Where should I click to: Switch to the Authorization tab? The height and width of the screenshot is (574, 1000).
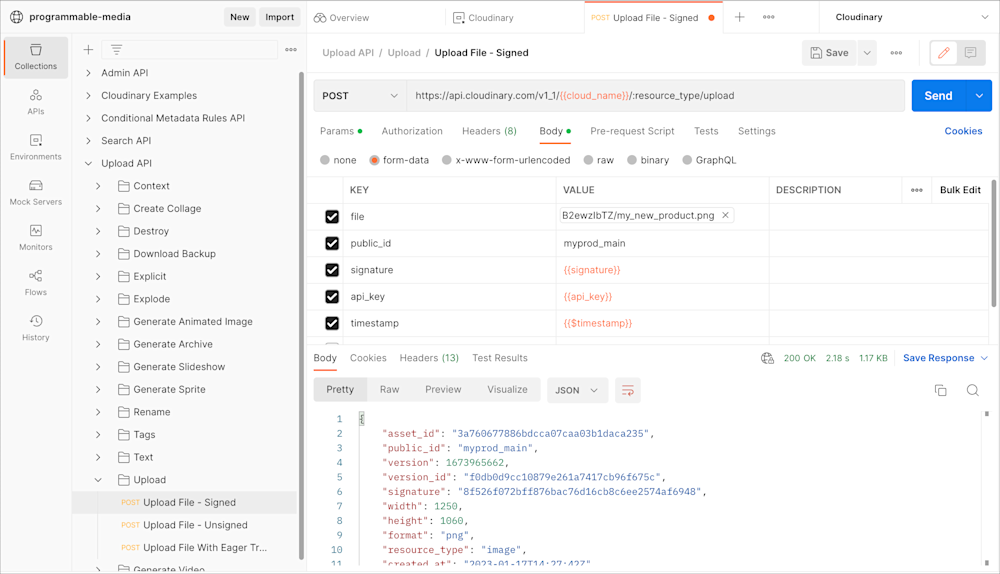(412, 131)
